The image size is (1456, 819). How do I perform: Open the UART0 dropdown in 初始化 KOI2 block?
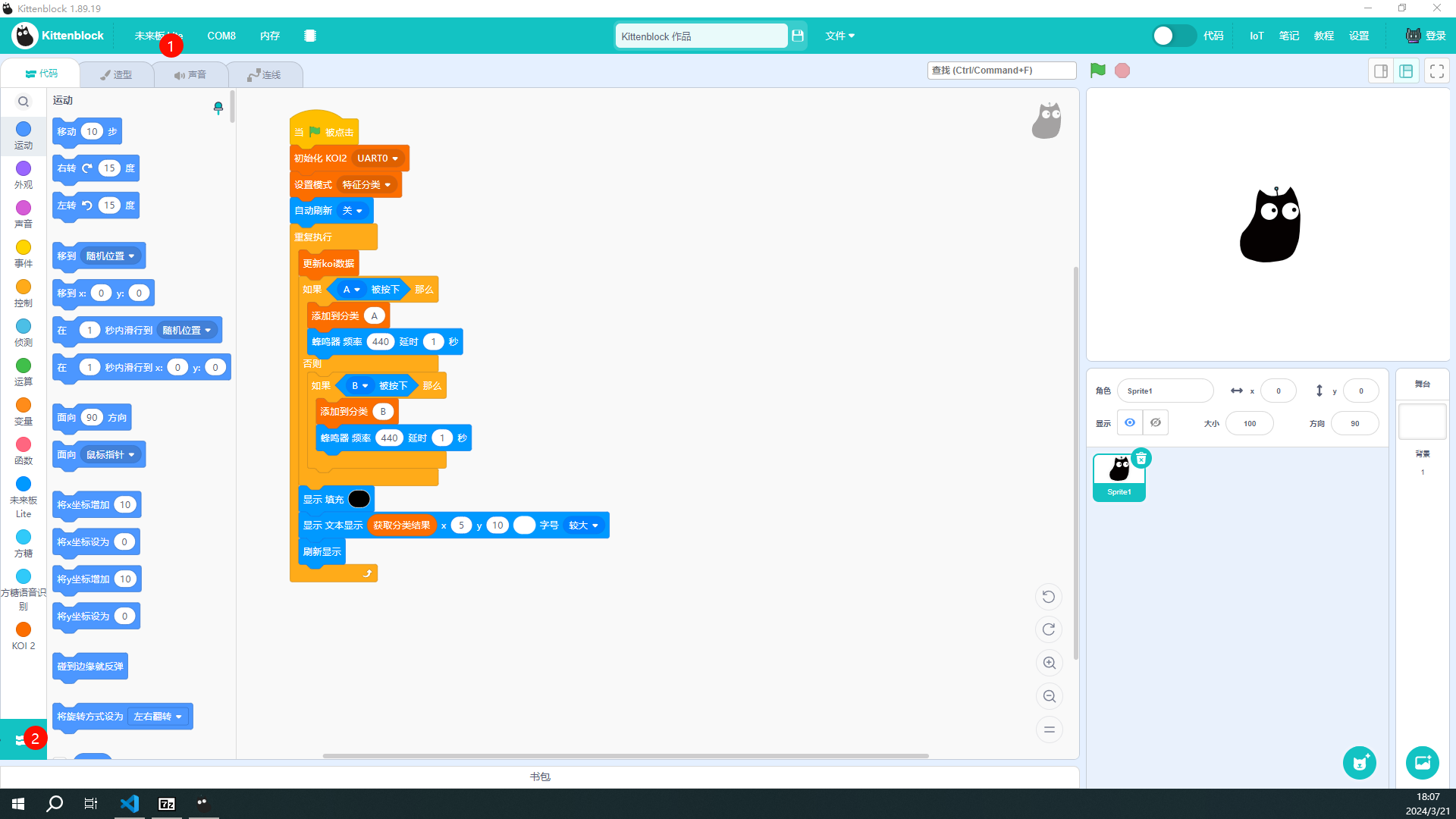[x=378, y=158]
